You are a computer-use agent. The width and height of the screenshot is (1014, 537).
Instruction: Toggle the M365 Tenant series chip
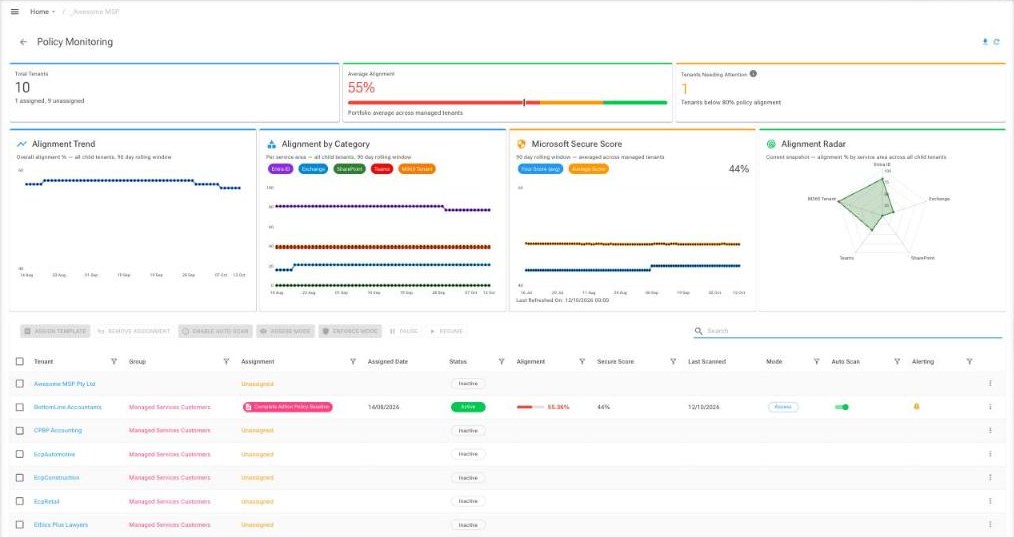tap(416, 169)
